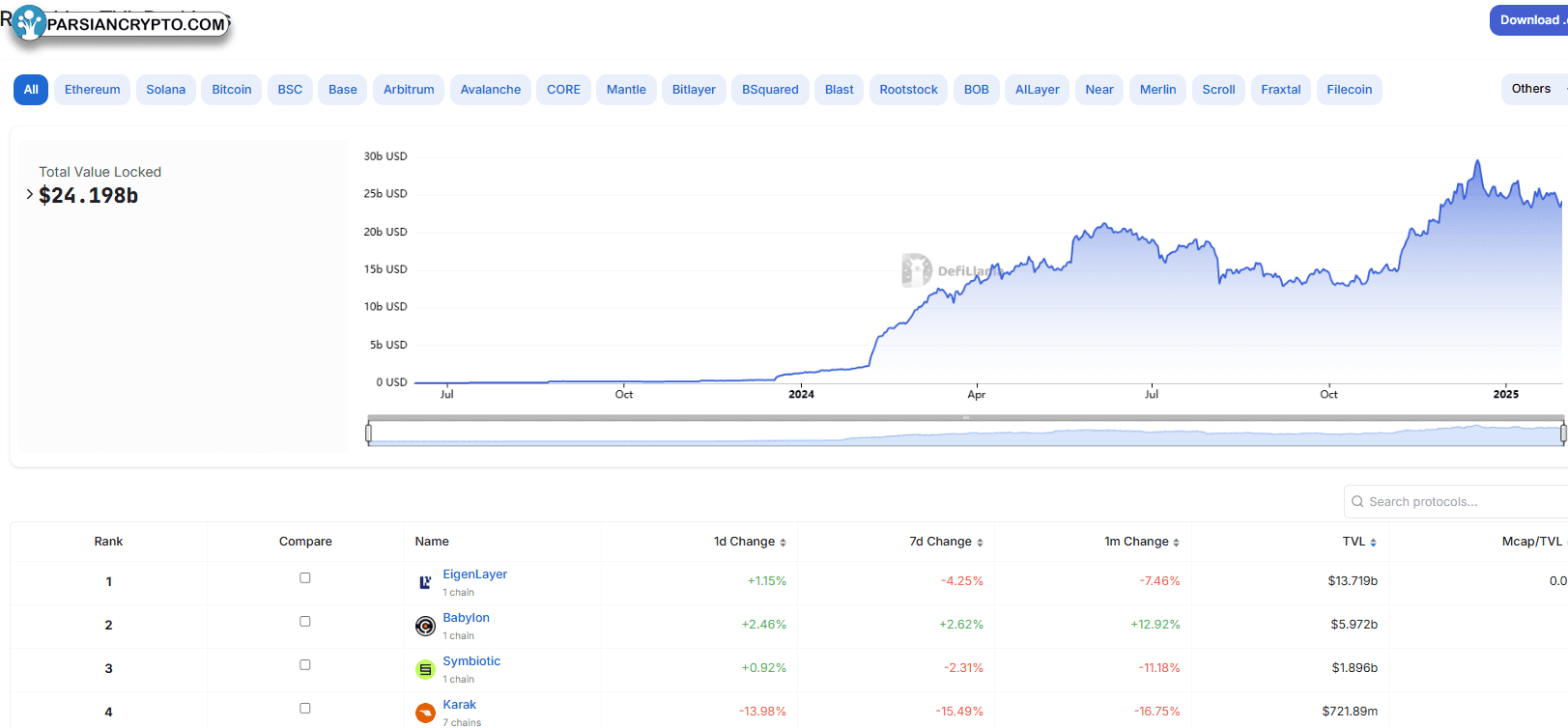
Task: Click the Babylon protocol logo icon
Action: pyautogui.click(x=425, y=626)
